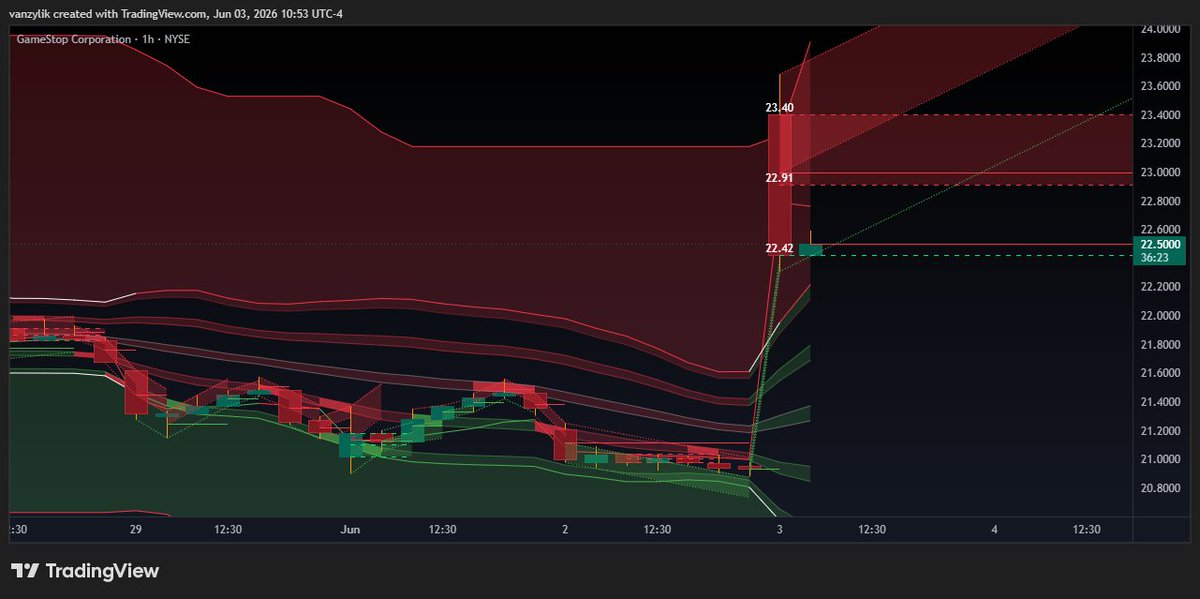1200x599 pixels.
Task: Click the 23.6000 price axis label
Action: 1160,86
